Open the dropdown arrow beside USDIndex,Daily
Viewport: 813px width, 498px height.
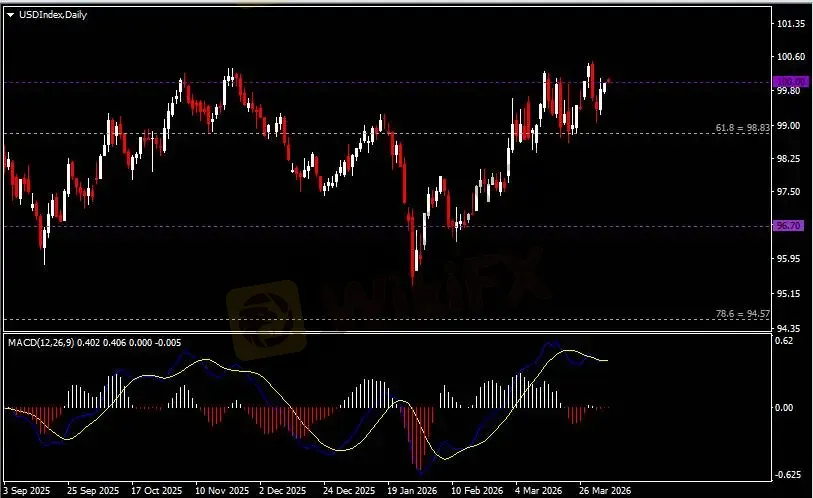coord(10,14)
